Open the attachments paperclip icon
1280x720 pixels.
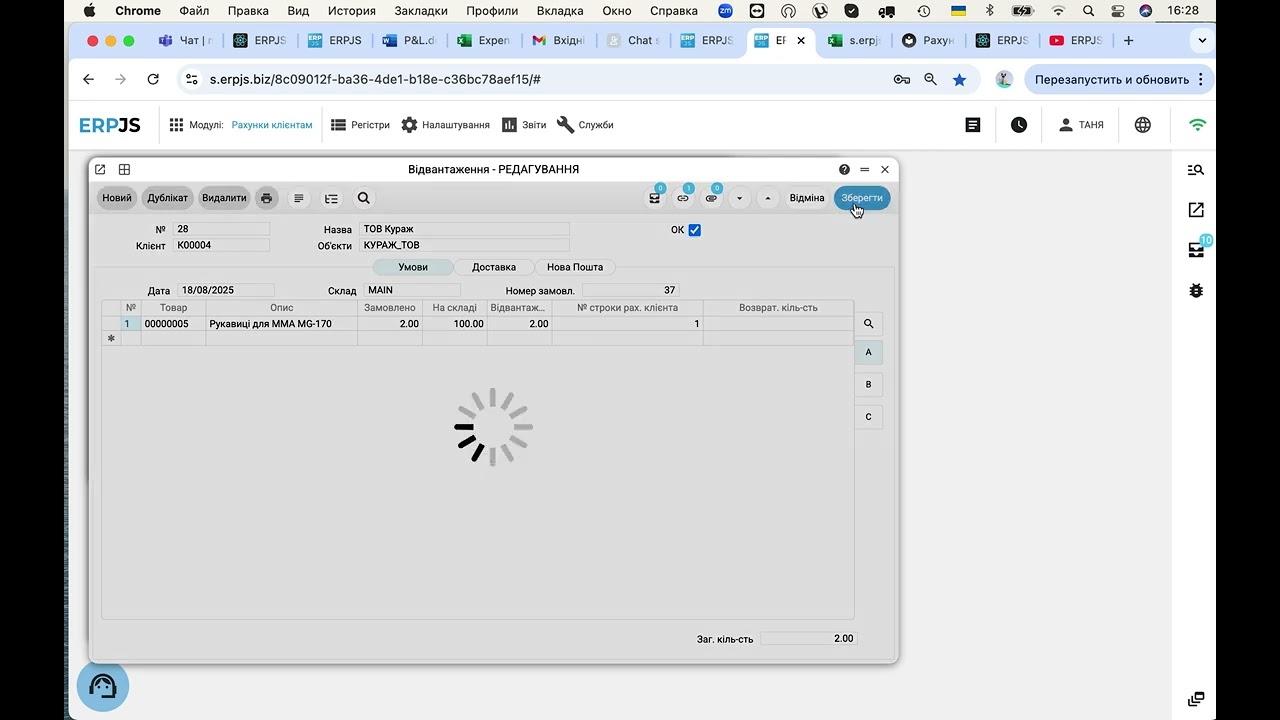711,198
